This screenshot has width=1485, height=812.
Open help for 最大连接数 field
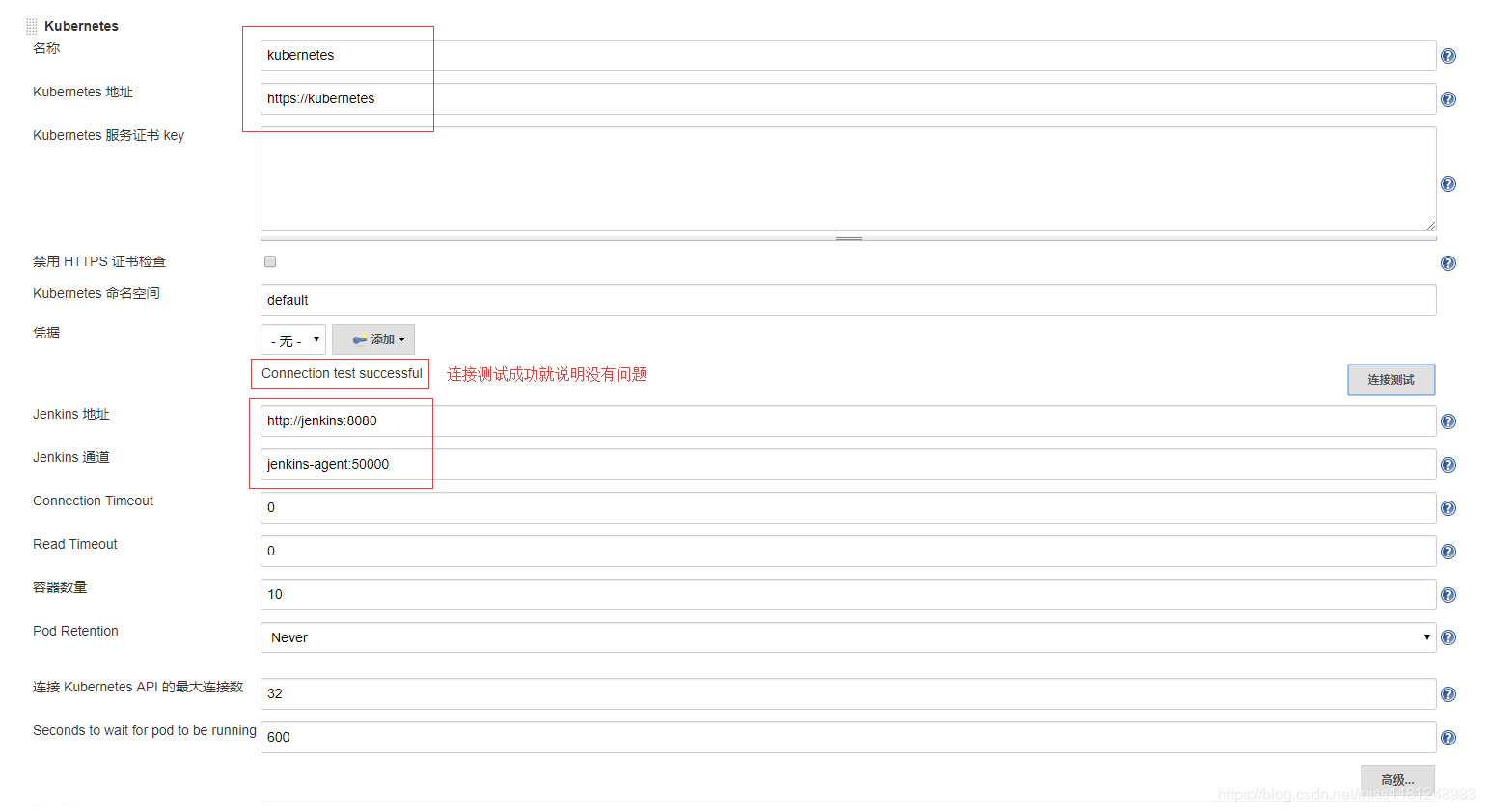(x=1447, y=694)
